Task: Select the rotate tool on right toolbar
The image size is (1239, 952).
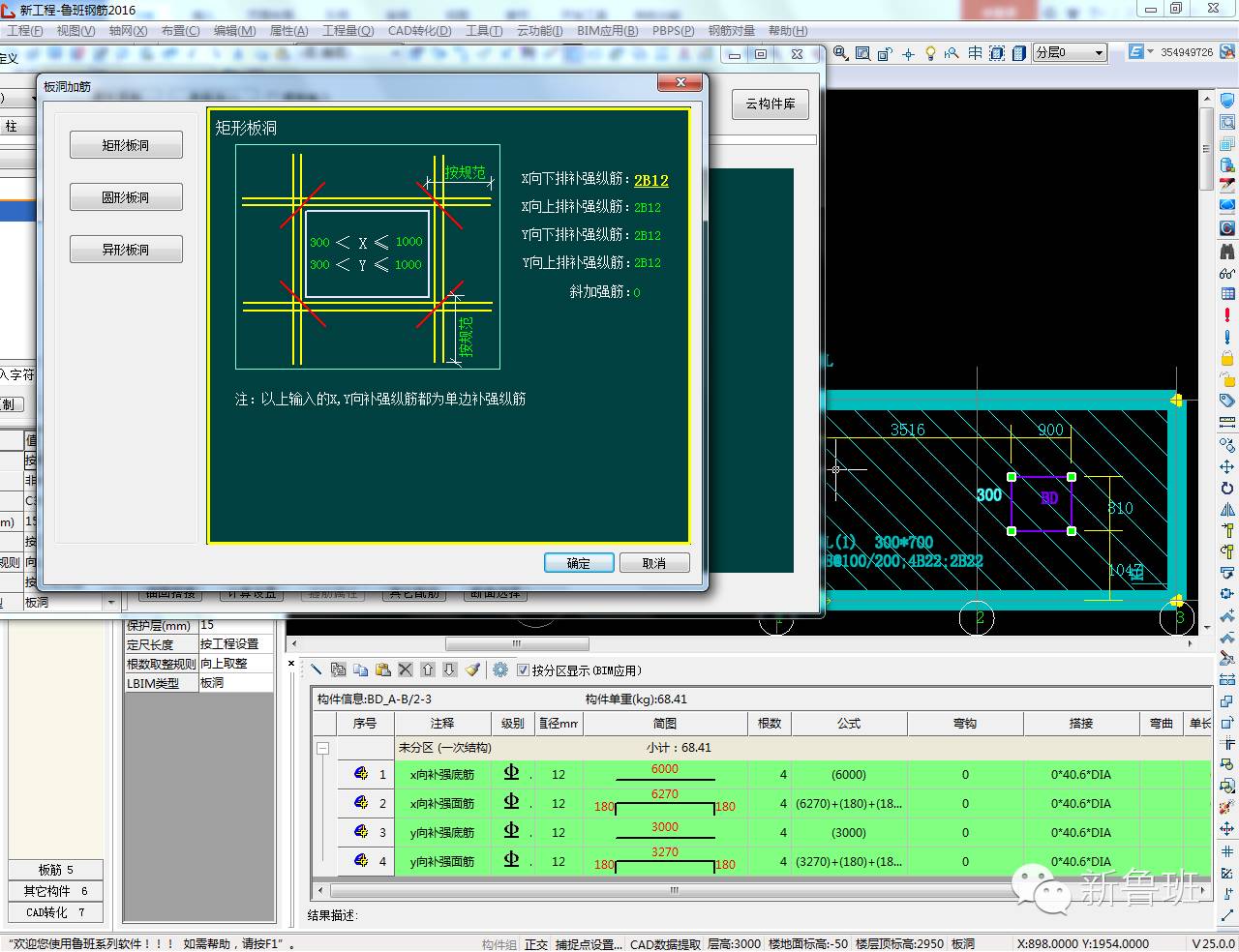Action: [1227, 488]
